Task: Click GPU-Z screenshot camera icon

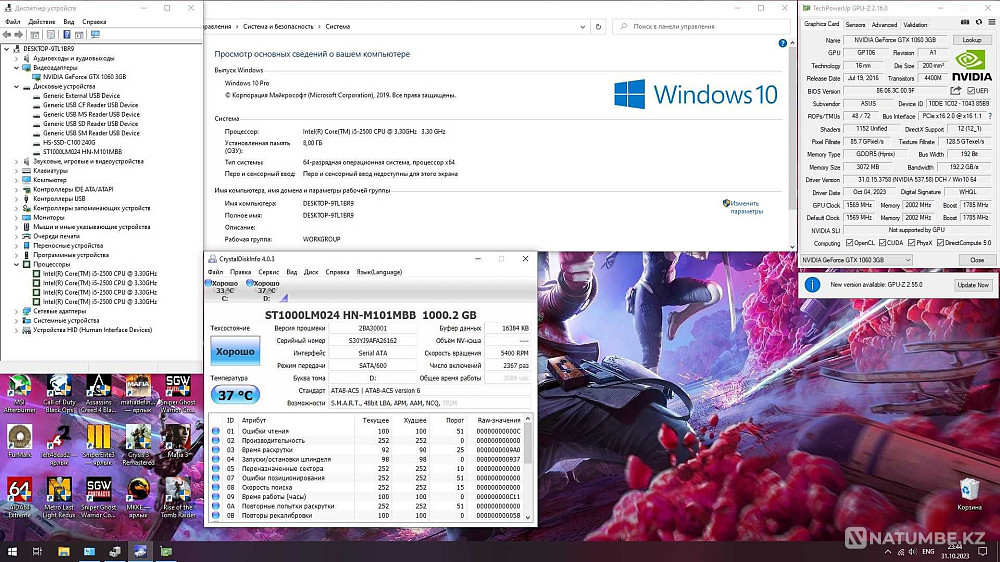Action: 965,22
